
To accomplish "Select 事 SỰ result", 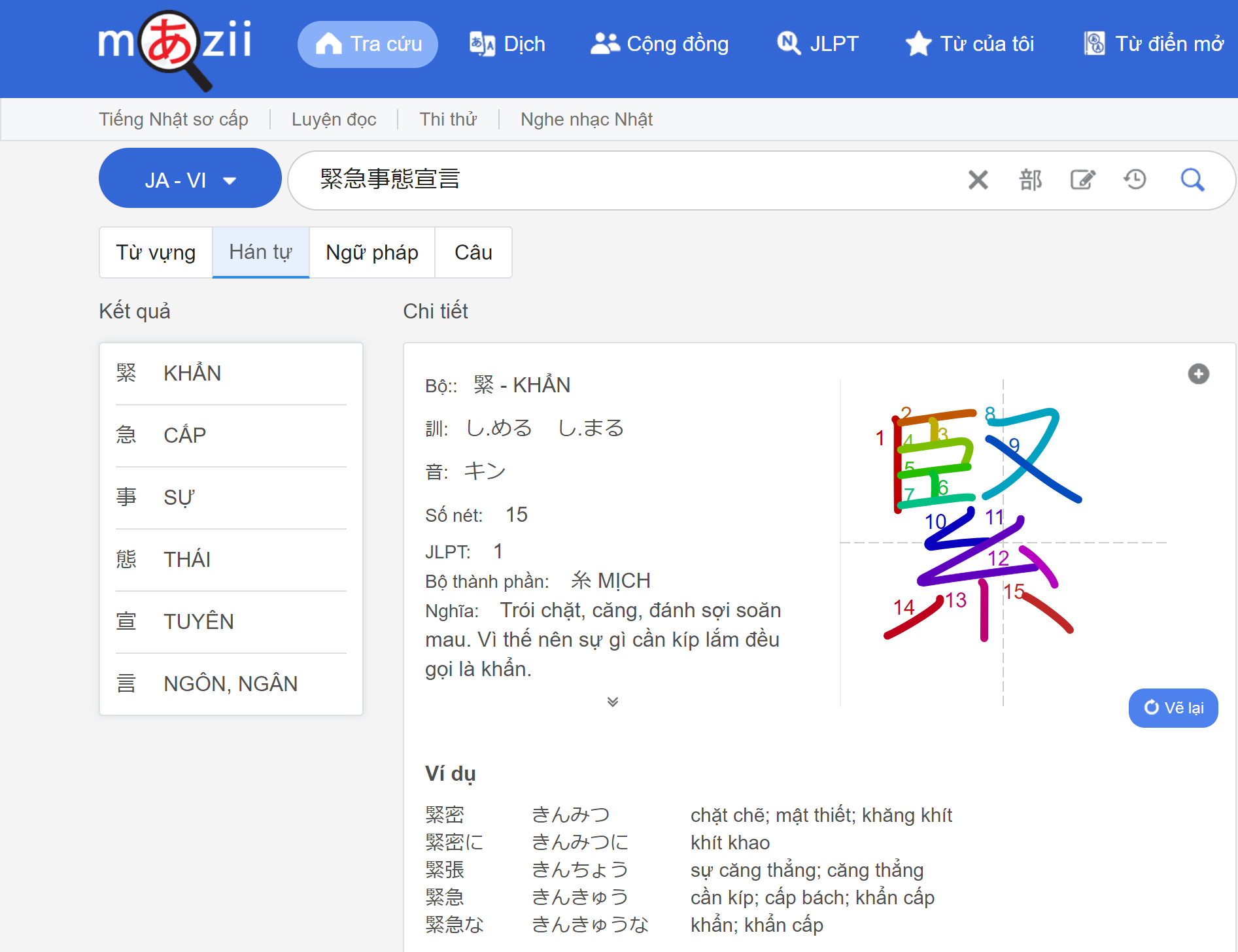I will click(231, 498).
